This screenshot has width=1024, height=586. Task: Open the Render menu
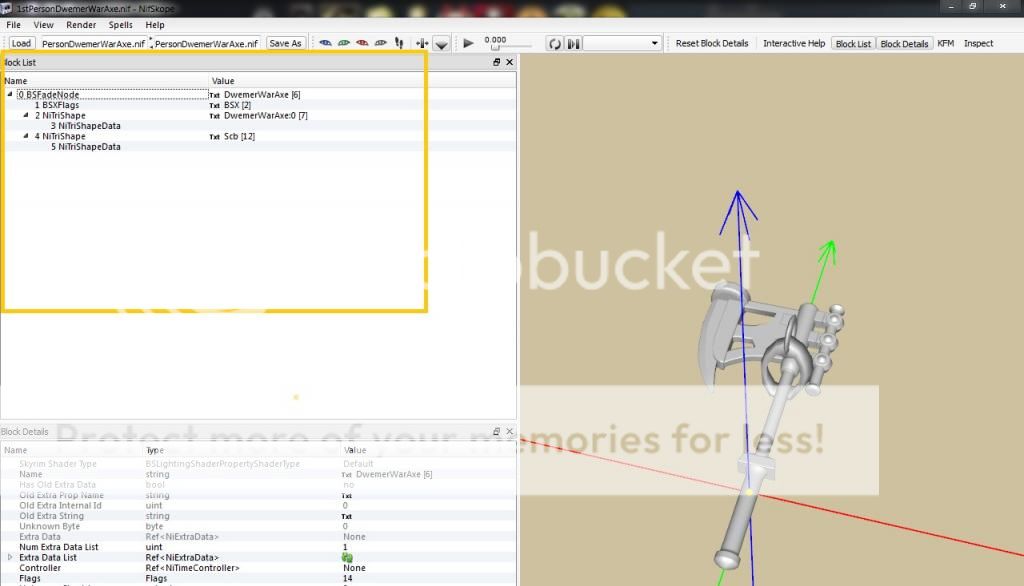[81, 25]
